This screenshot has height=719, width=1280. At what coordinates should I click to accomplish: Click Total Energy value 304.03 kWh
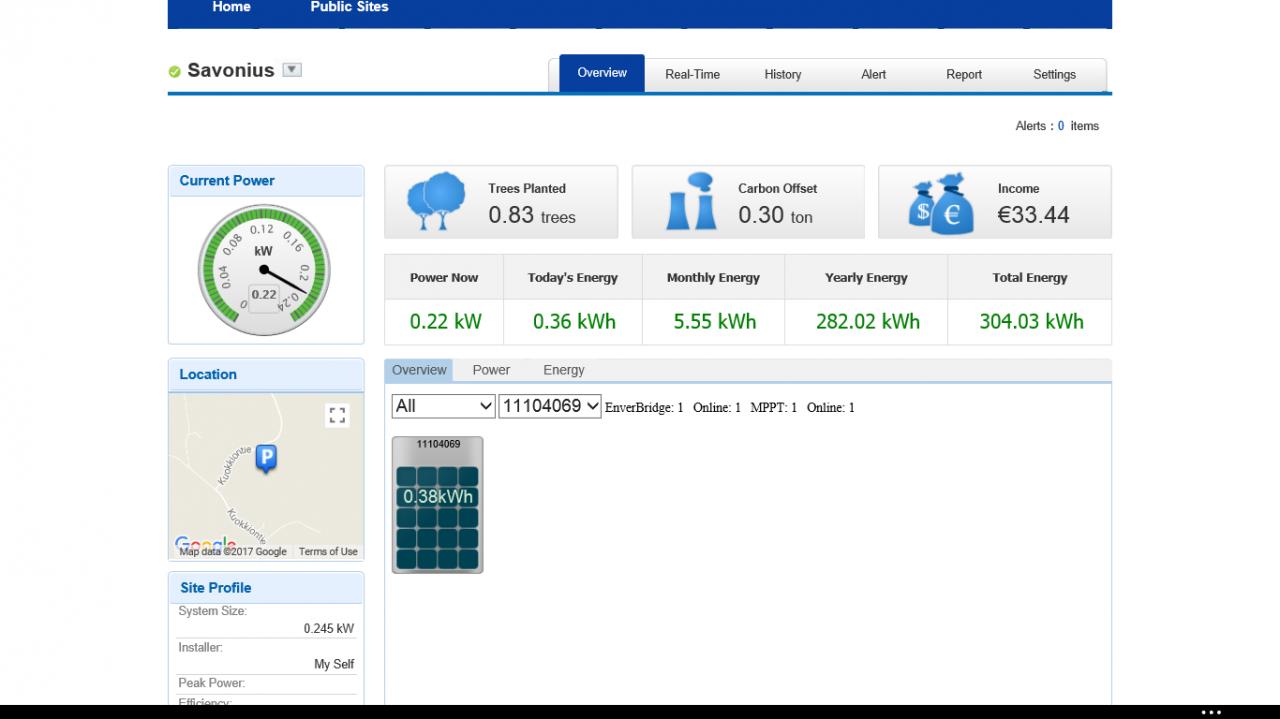pyautogui.click(x=1031, y=321)
